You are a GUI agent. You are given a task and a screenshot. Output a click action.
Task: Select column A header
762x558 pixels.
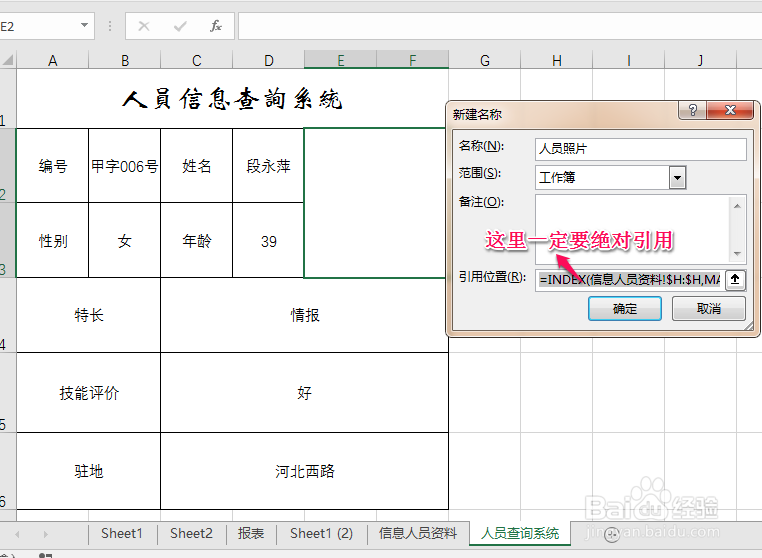click(52, 60)
